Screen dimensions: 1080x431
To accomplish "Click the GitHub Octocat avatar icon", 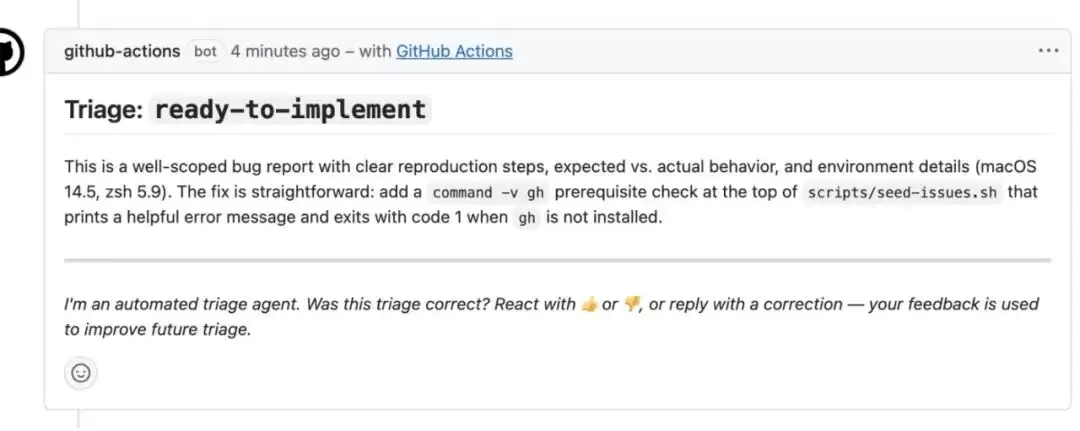I will 8,51.
